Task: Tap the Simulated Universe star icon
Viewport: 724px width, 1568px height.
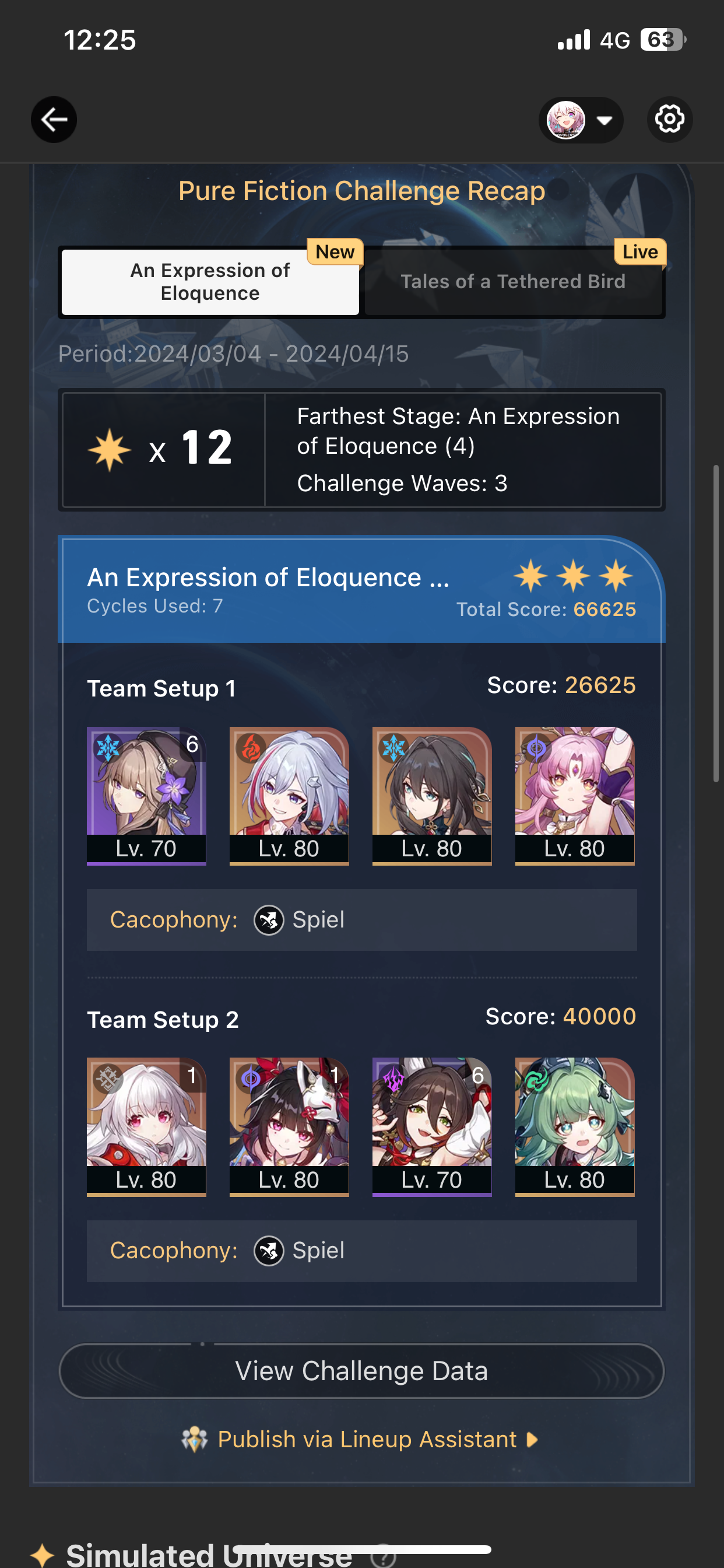Action: pos(43,1556)
